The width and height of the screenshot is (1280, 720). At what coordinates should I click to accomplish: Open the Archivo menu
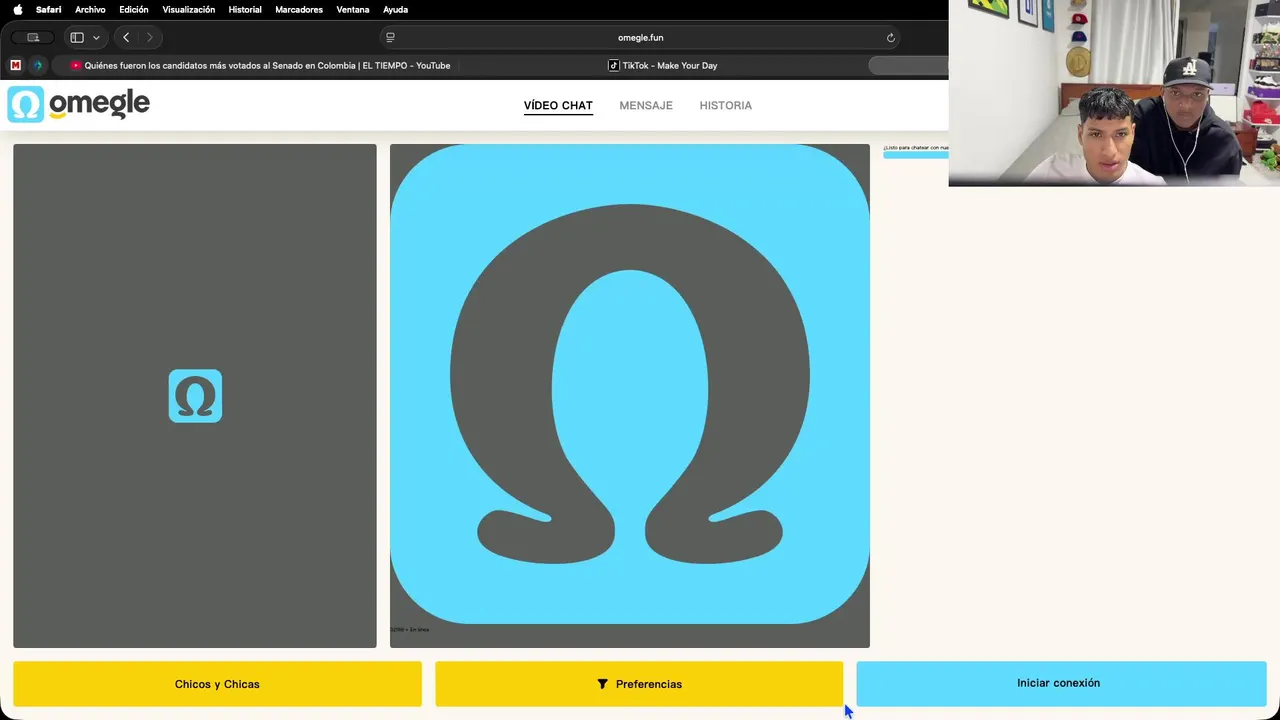90,9
